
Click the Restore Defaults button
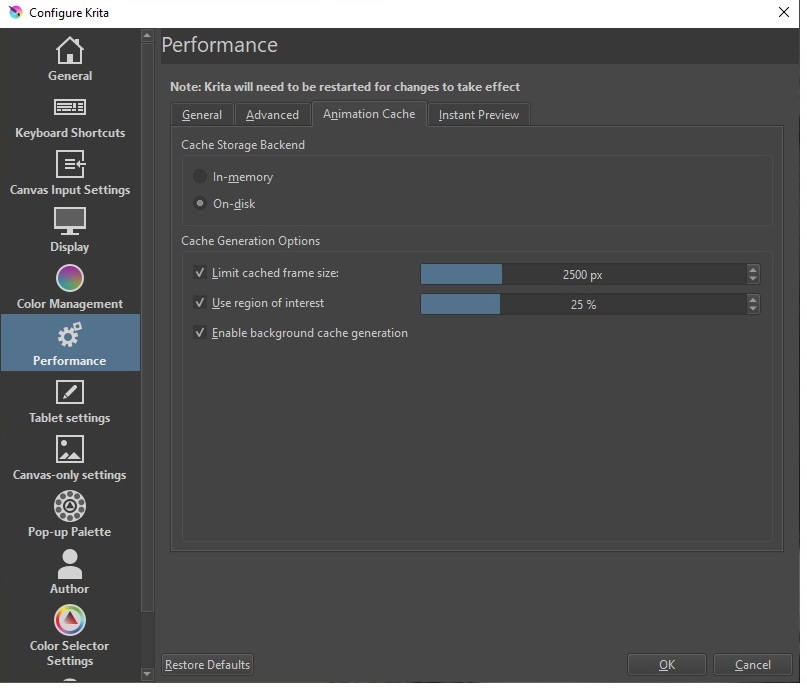click(208, 665)
